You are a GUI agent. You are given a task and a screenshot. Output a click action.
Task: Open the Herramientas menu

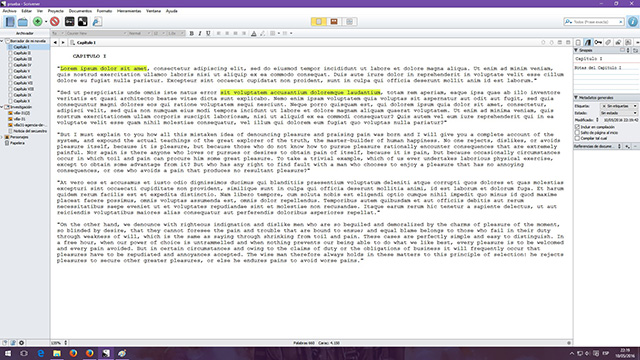[129, 11]
